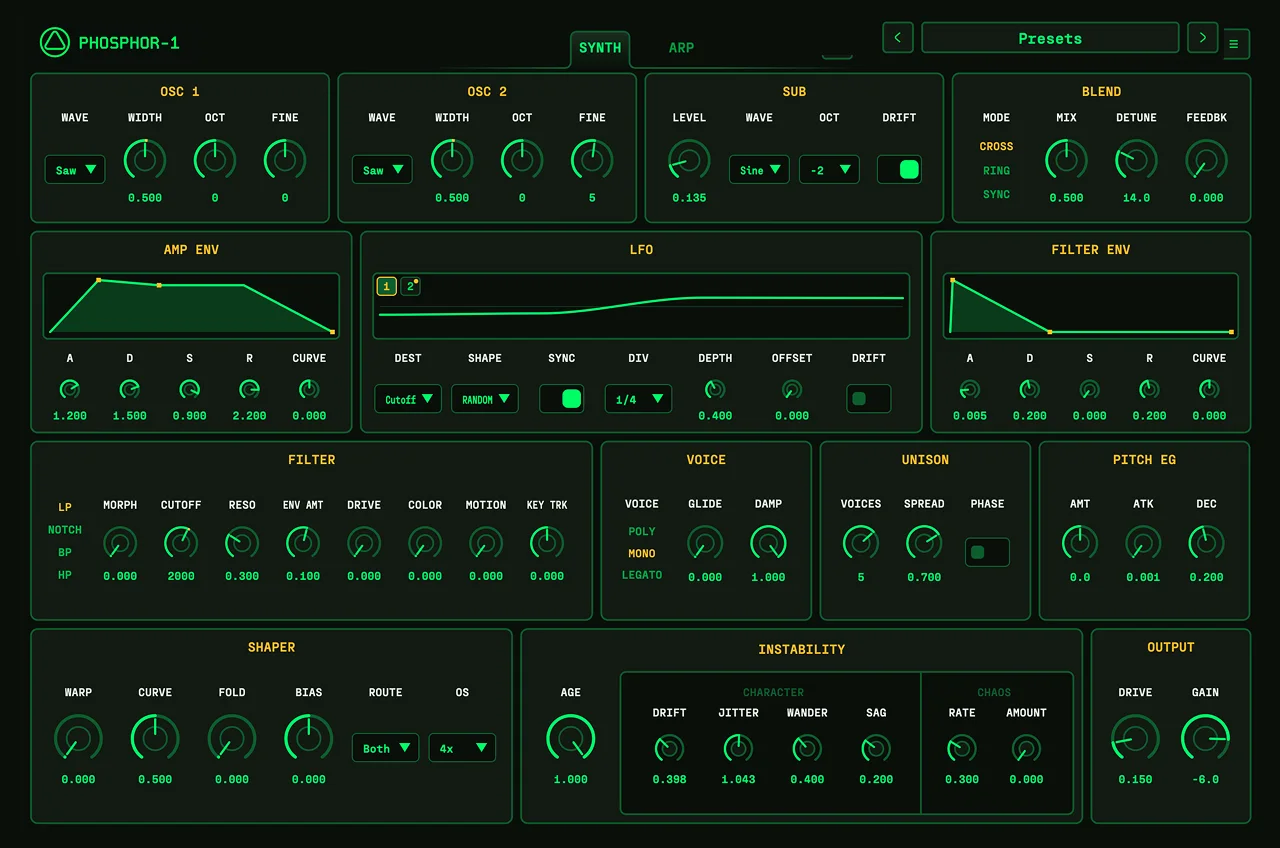Open LFO DEST Cutoff dropdown
Screen dimensions: 1280x848
pos(408,399)
